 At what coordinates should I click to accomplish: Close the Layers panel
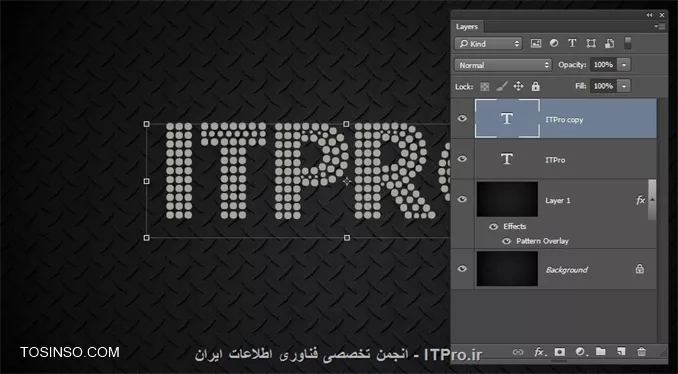tap(662, 15)
